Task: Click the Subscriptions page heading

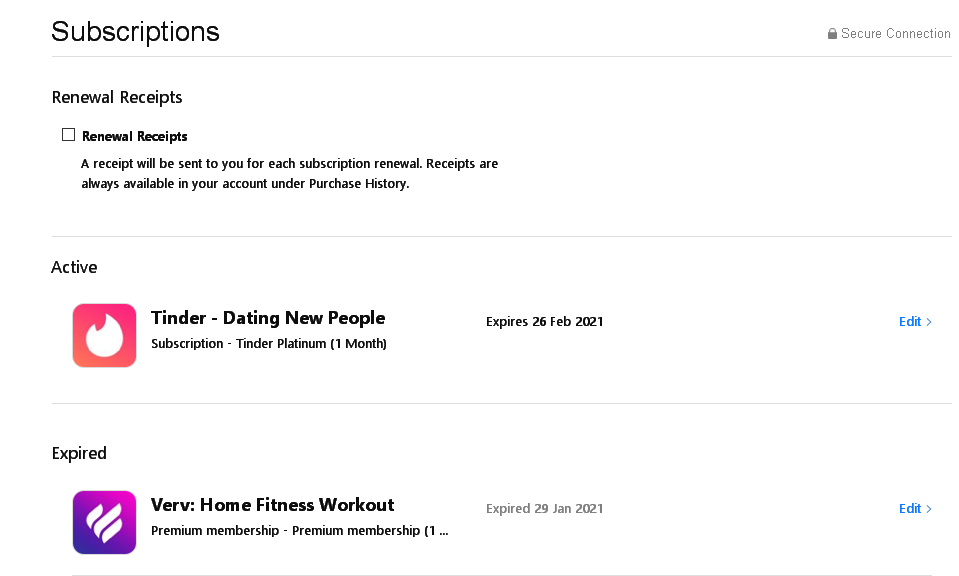Action: click(135, 31)
